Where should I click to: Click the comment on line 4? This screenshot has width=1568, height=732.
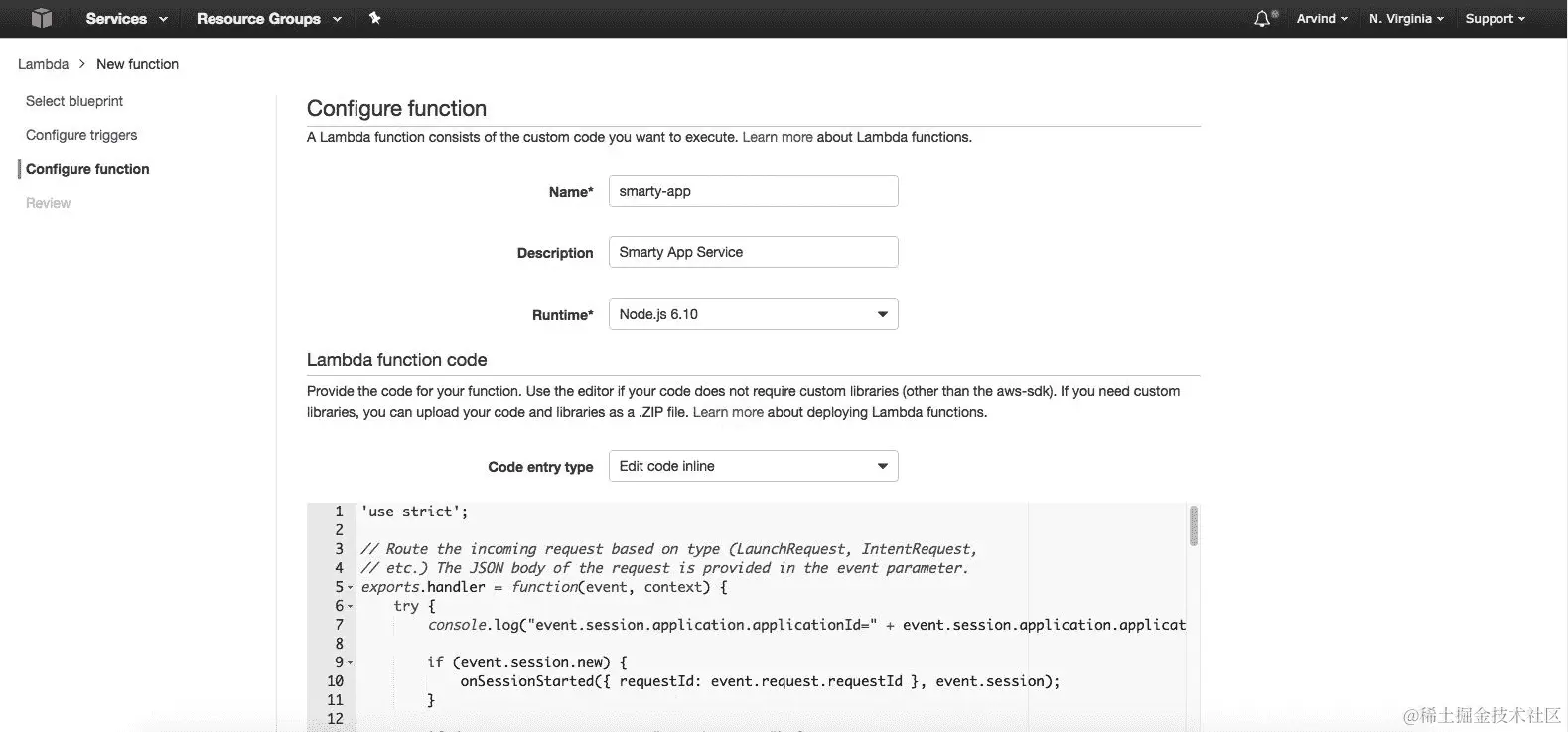point(664,568)
